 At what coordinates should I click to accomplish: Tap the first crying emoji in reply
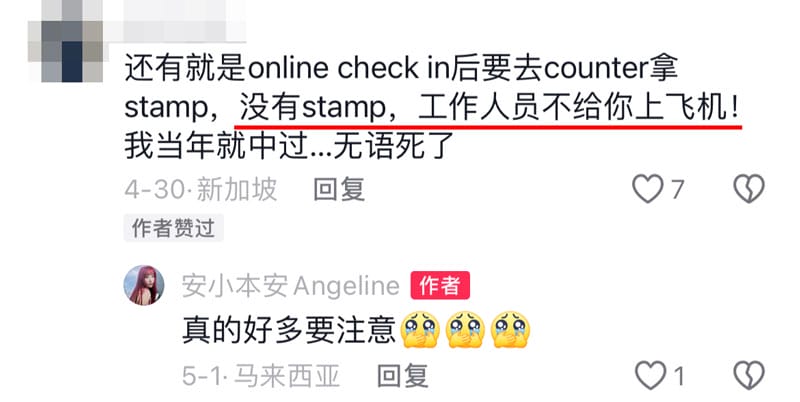coord(420,330)
